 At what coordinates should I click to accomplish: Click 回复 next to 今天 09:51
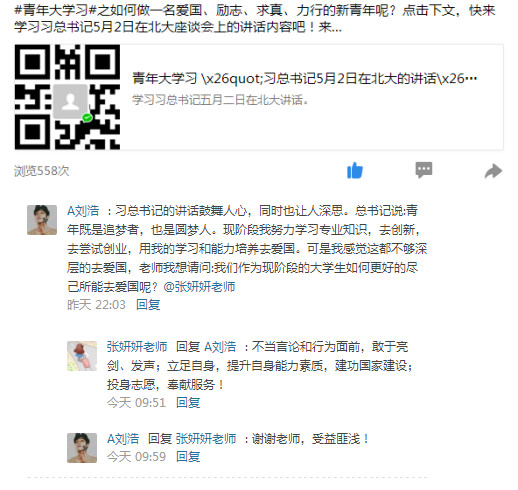[188, 403]
